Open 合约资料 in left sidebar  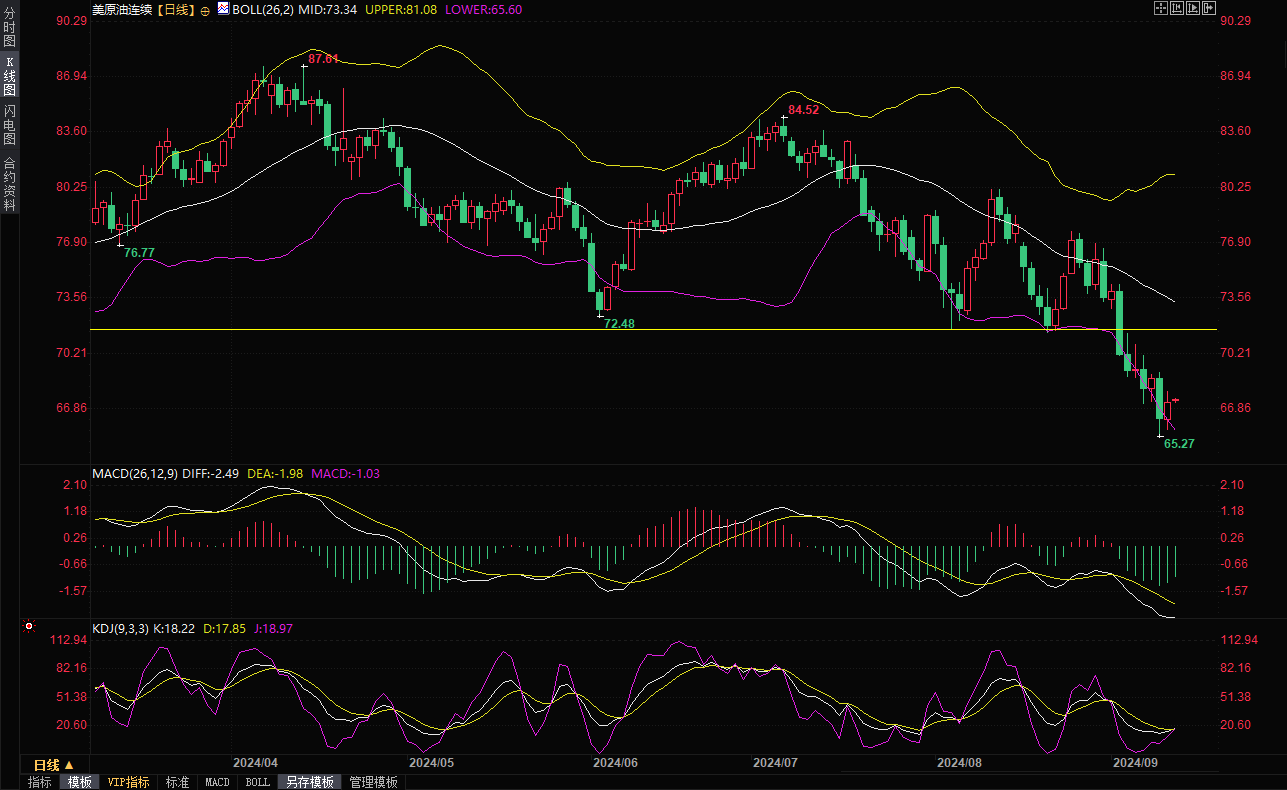[9, 183]
